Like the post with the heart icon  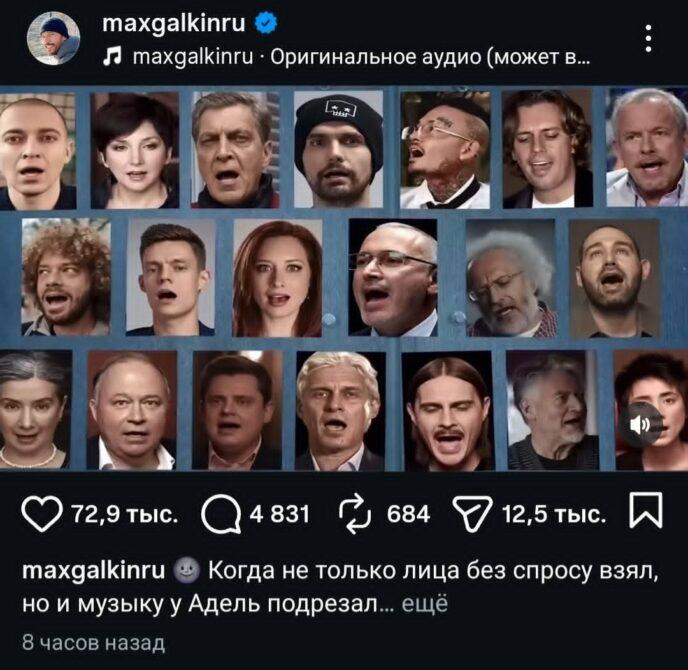click(42, 514)
